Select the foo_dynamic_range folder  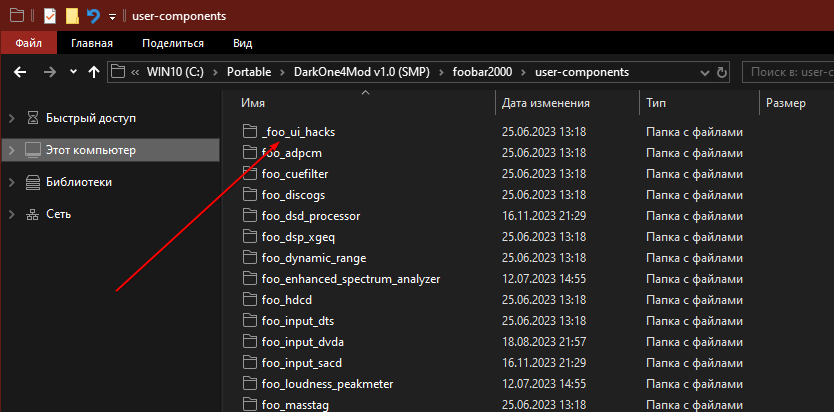tap(314, 258)
